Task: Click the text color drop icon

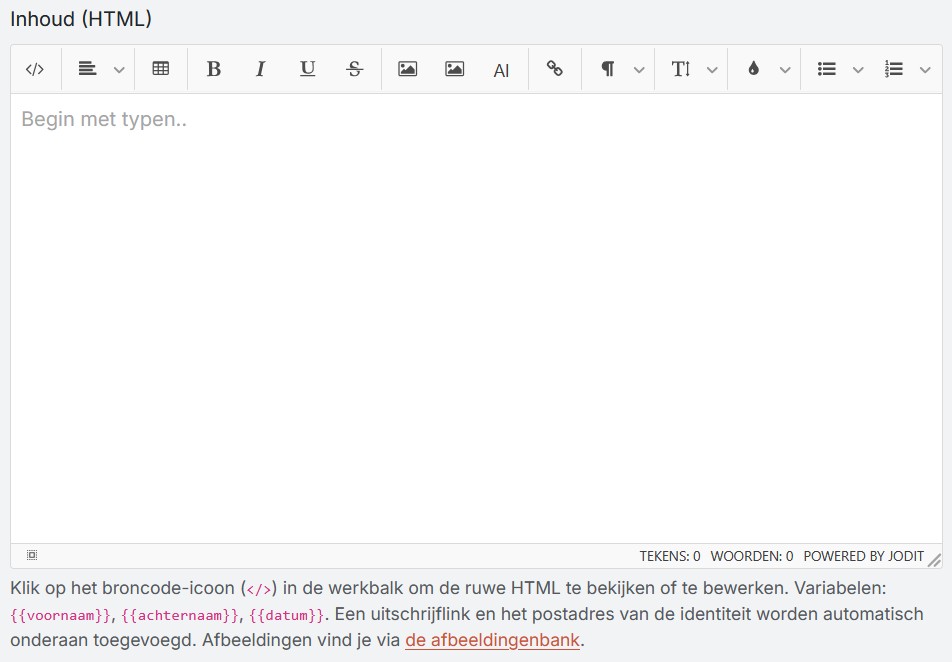Action: [753, 69]
